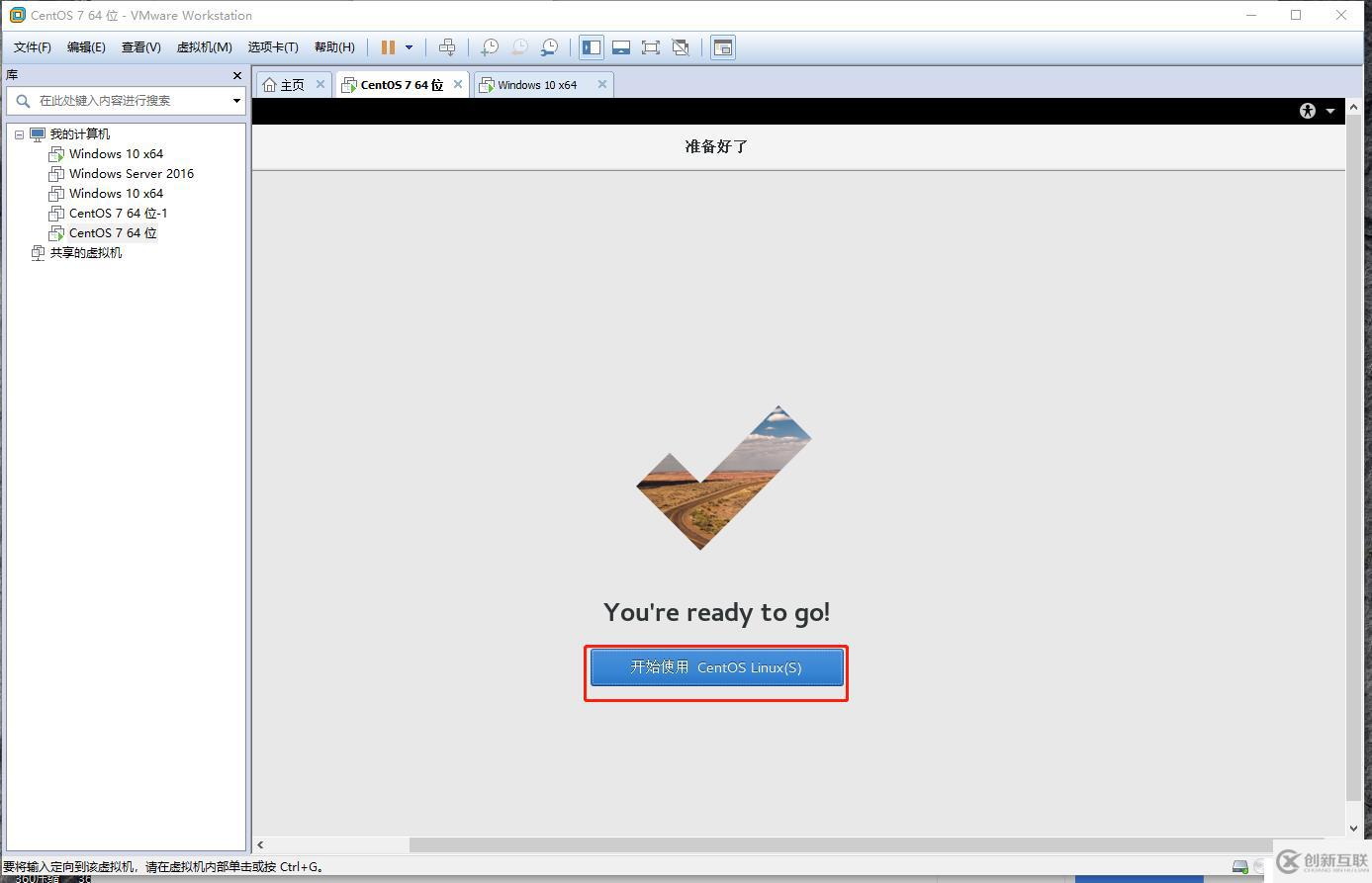Open the library search dropdown arrow
The image size is (1372, 883).
(236, 101)
